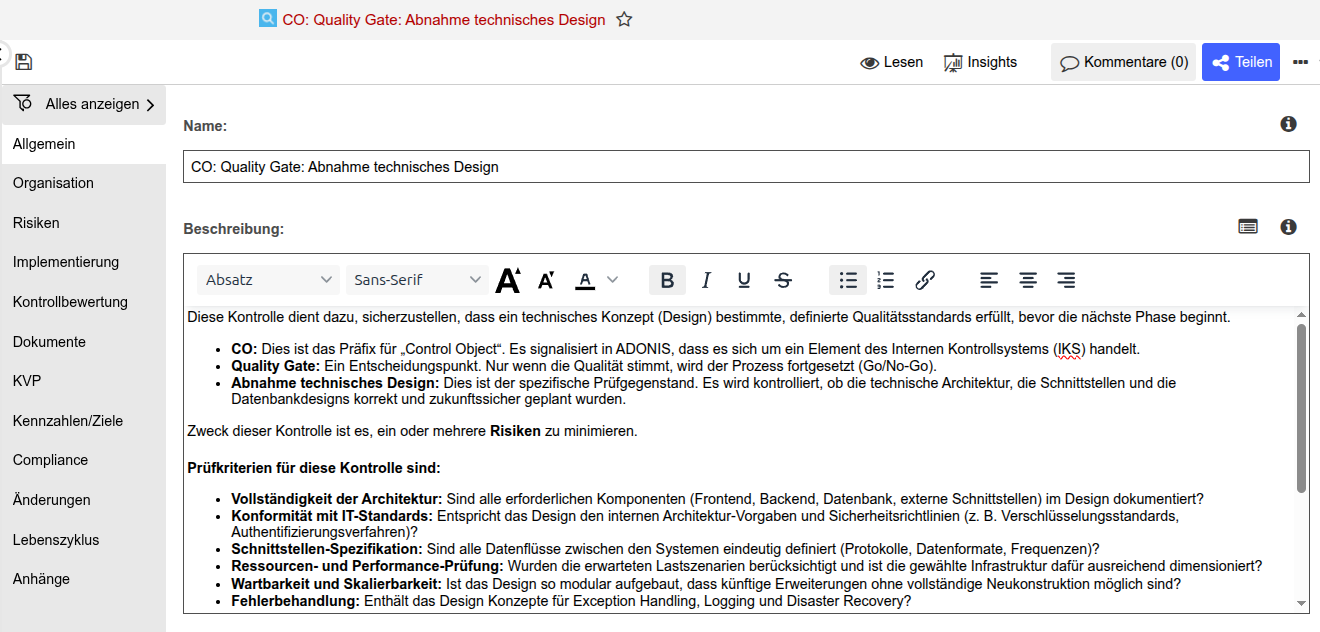Go to Implementierung tab

(x=84, y=262)
